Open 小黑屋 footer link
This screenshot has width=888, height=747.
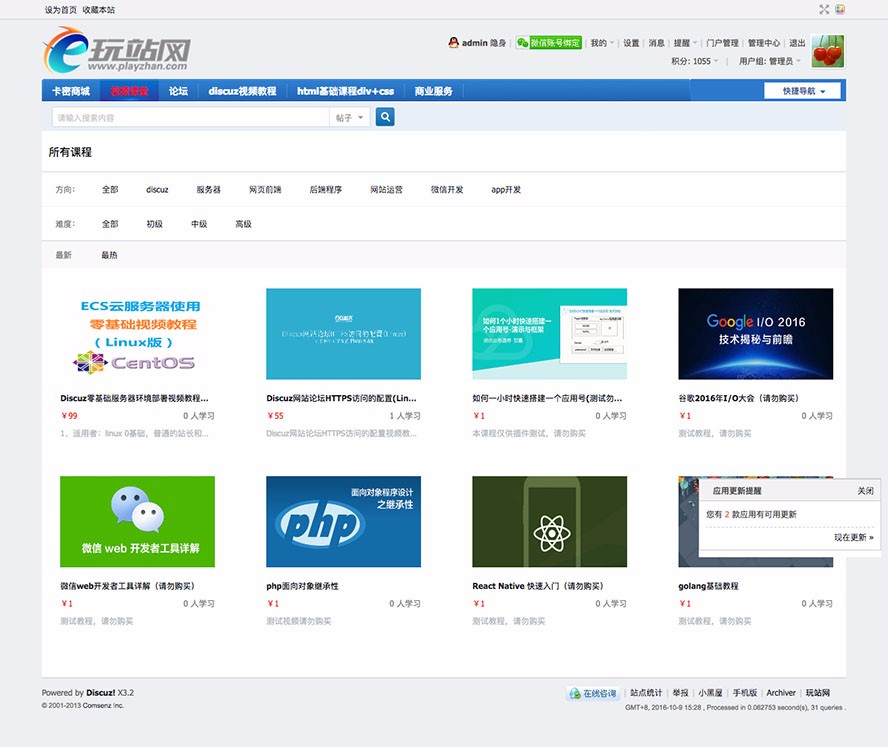(710, 693)
